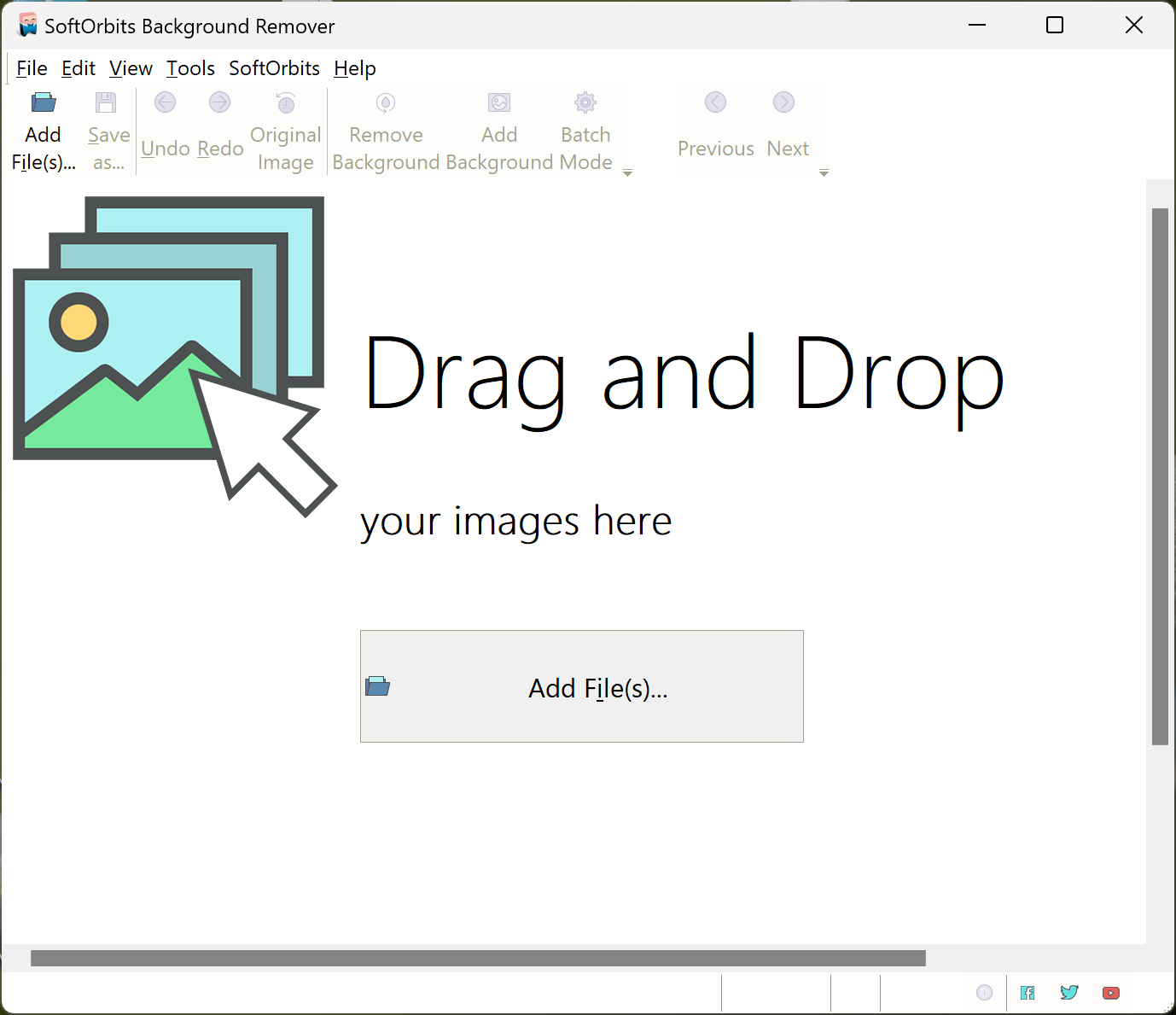
Task: Click the info icon in the status bar
Action: [x=984, y=993]
